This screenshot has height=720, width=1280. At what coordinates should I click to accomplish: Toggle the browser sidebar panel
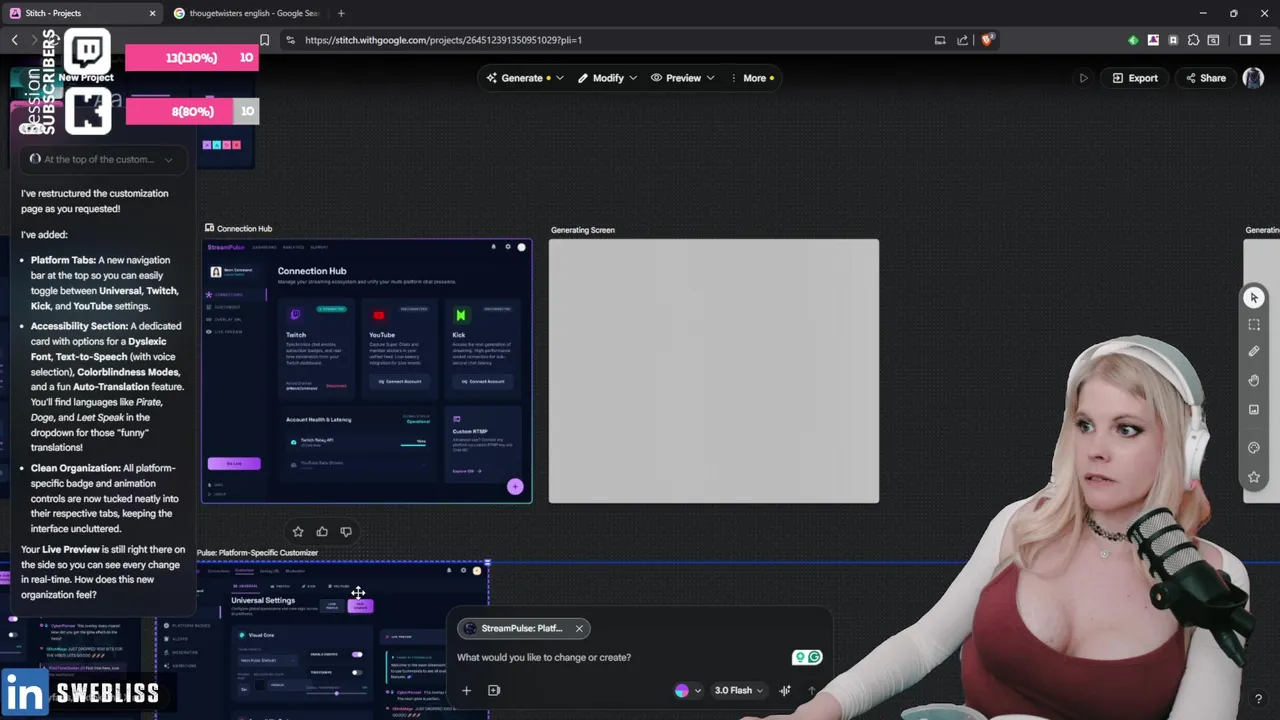[1245, 40]
